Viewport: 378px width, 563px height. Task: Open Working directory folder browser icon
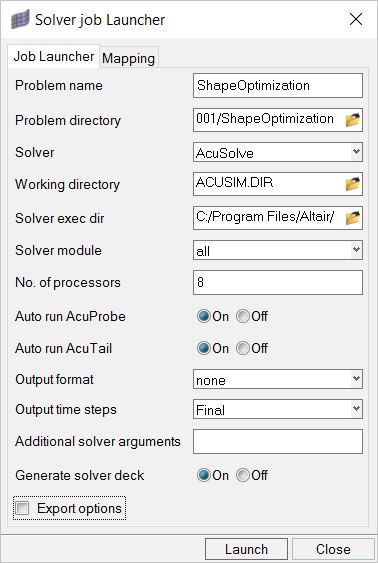353,184
